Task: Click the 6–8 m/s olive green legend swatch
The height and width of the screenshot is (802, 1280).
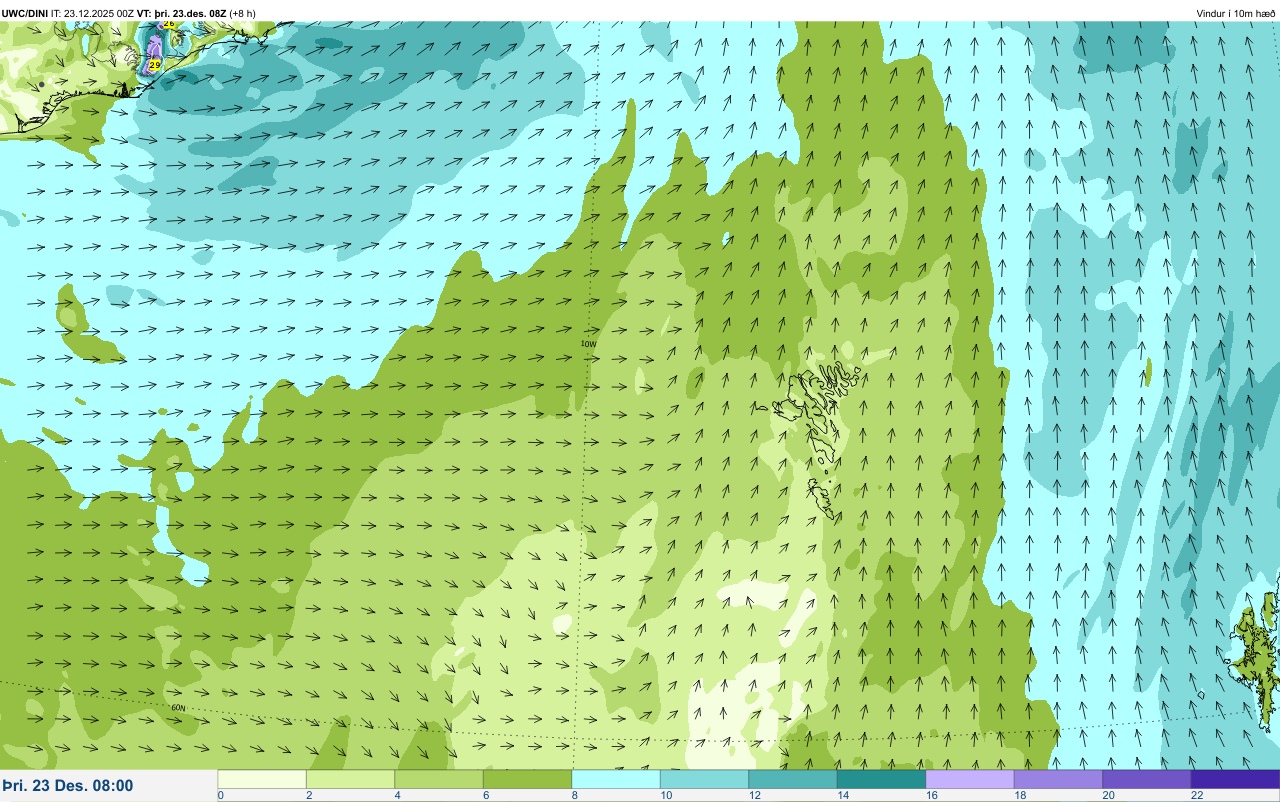Action: point(527,779)
